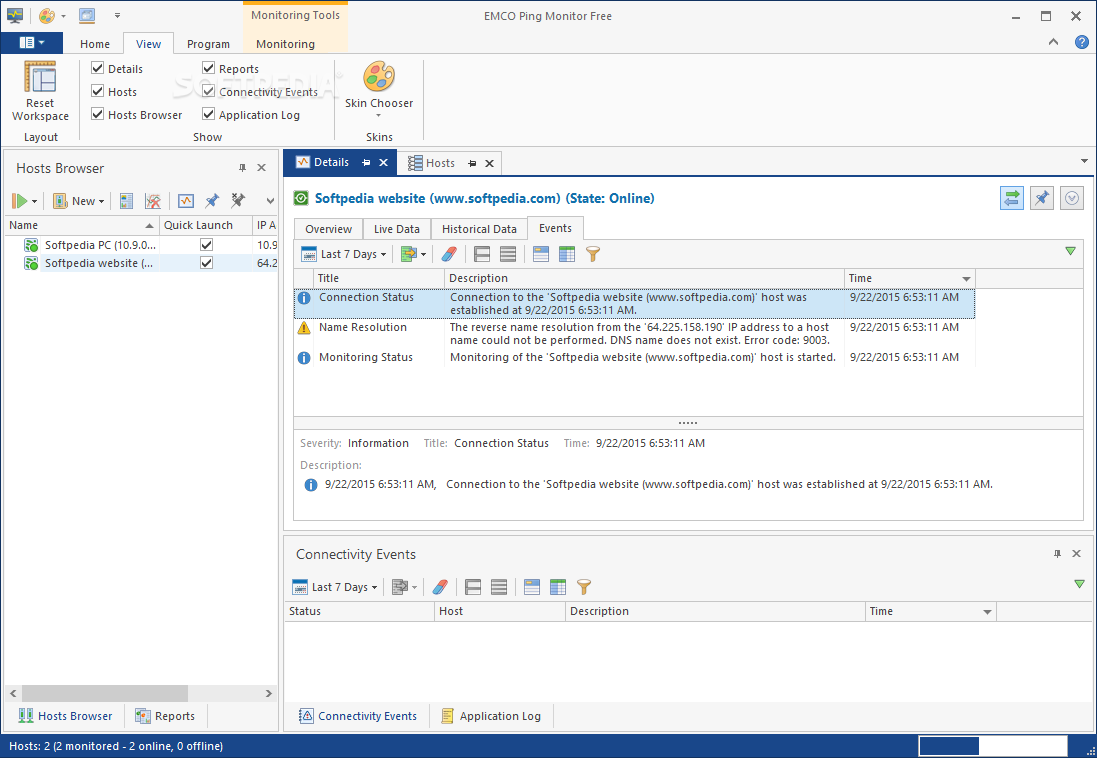Click the group panel icon in Events toolbar
The image size is (1097, 758).
(x=541, y=254)
